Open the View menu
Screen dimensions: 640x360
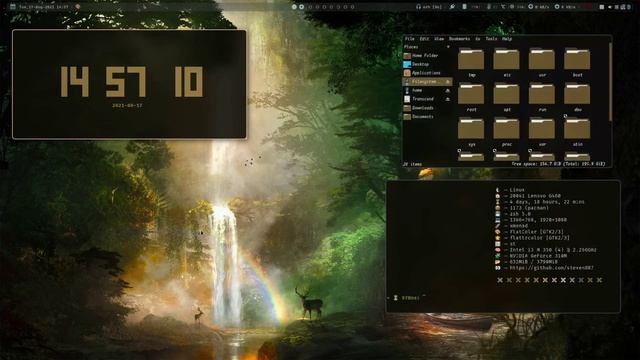(439, 39)
